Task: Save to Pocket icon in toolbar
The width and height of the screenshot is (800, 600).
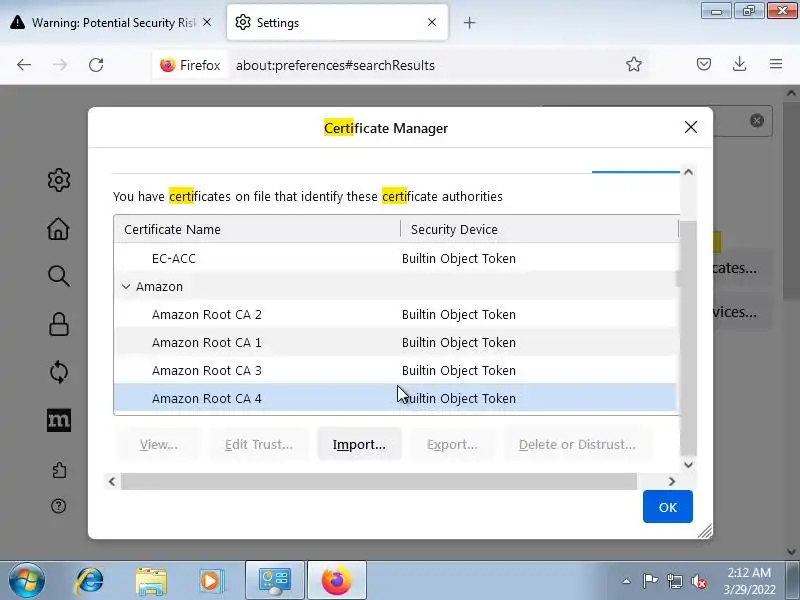Action: point(704,64)
